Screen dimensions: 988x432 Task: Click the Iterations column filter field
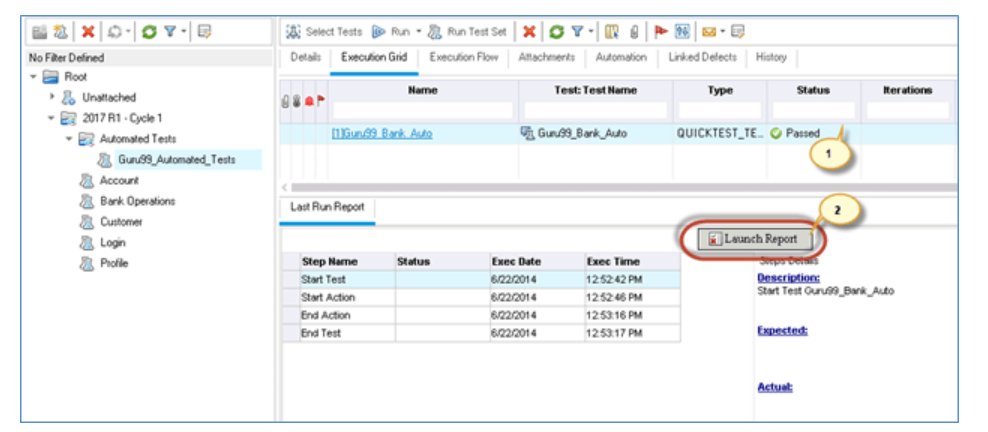pos(907,110)
